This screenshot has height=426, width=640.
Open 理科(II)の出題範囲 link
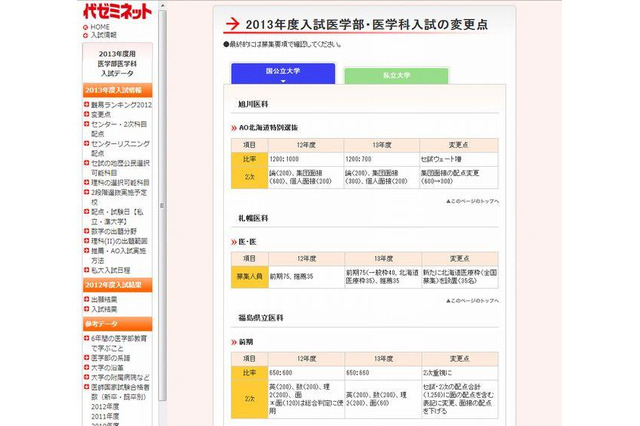click(119, 241)
